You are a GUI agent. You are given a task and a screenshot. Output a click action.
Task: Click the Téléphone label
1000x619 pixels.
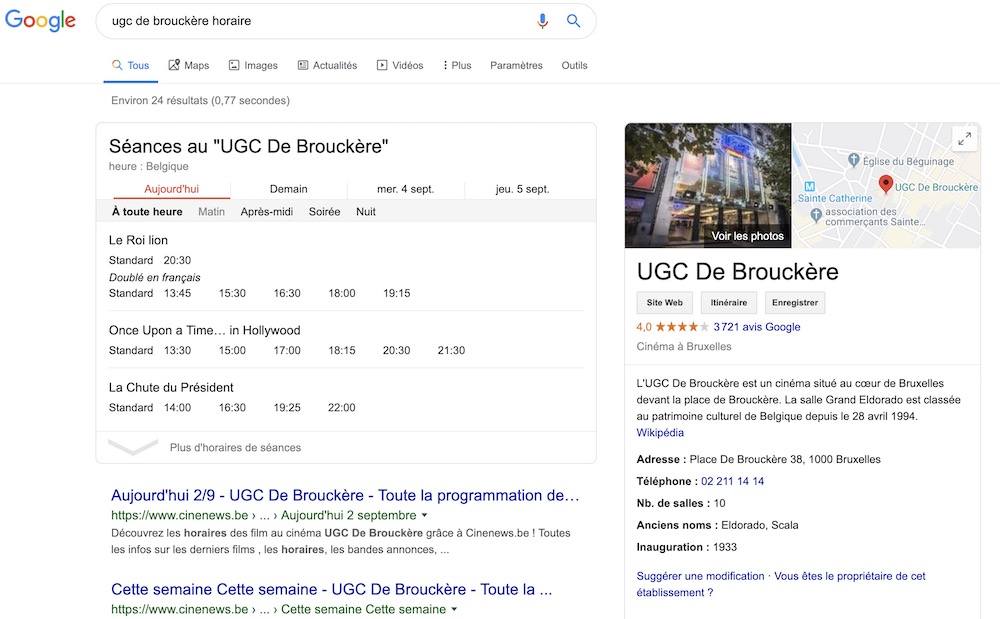pos(666,481)
